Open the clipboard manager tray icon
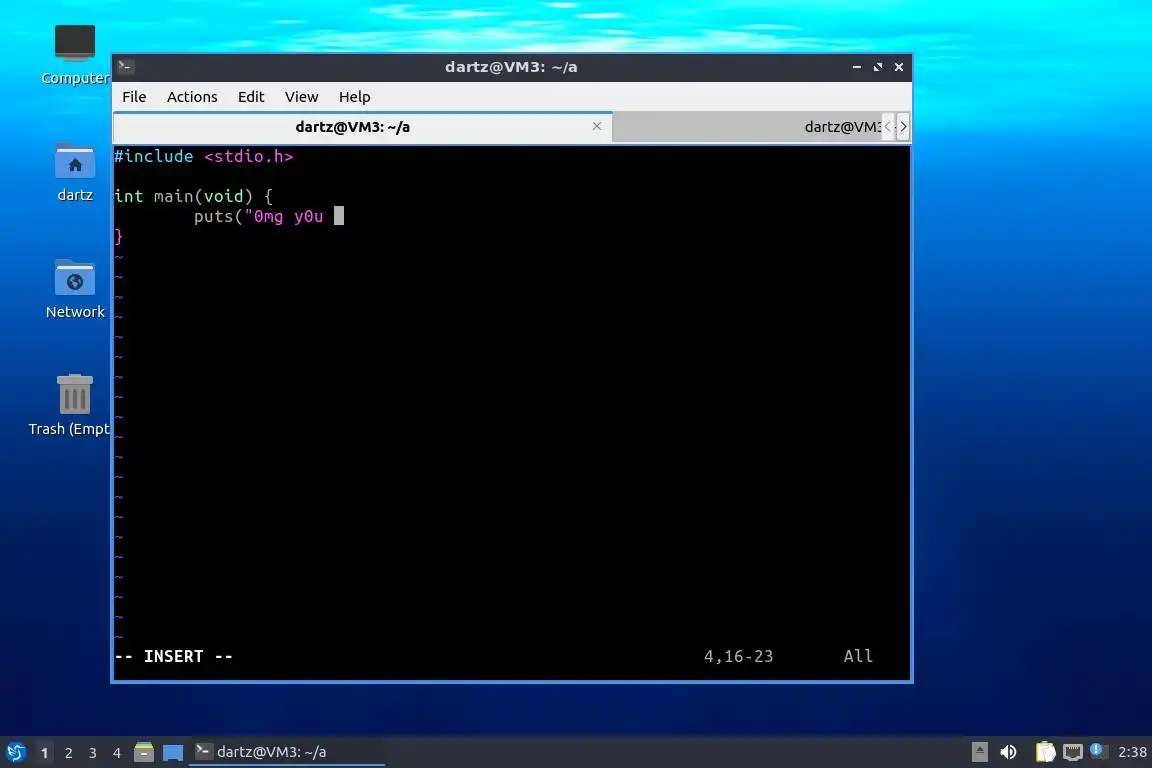The width and height of the screenshot is (1152, 768). [1045, 752]
